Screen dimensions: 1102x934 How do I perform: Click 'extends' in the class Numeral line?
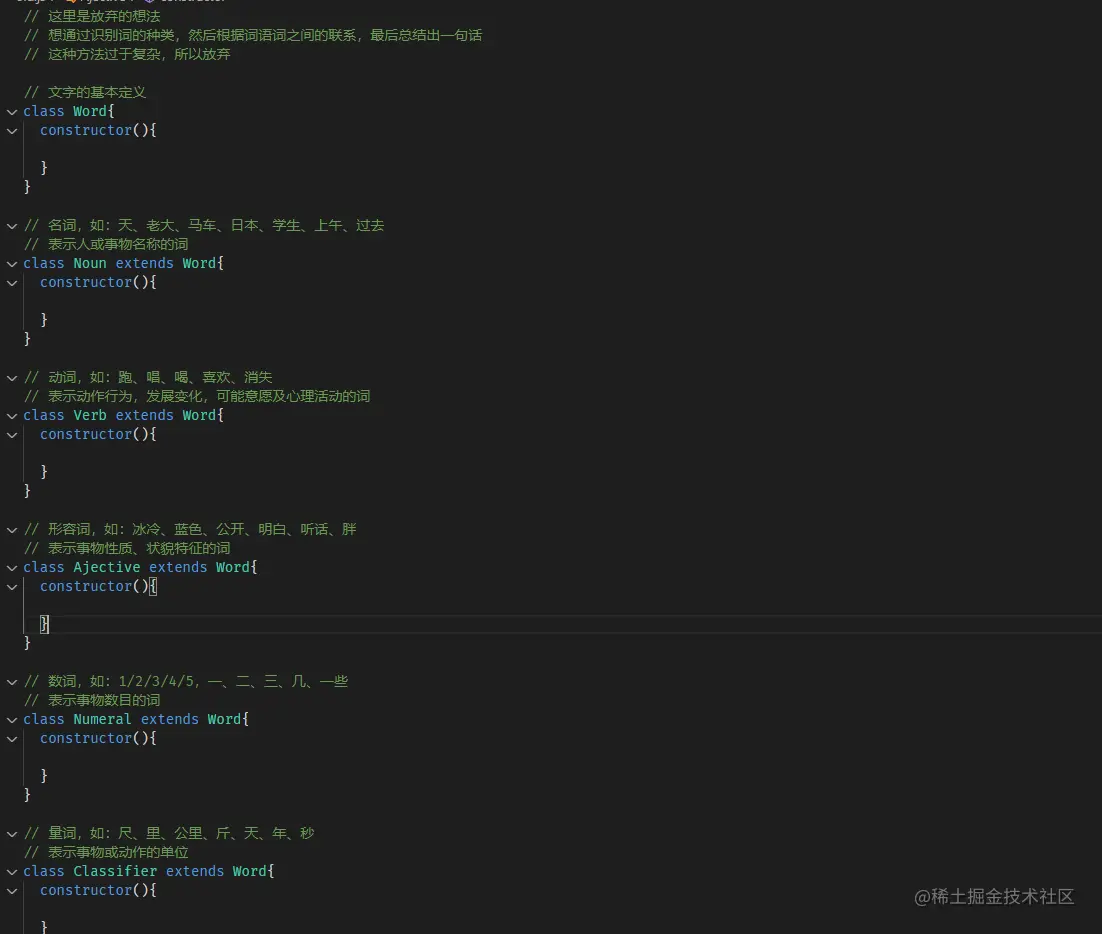pyautogui.click(x=170, y=719)
